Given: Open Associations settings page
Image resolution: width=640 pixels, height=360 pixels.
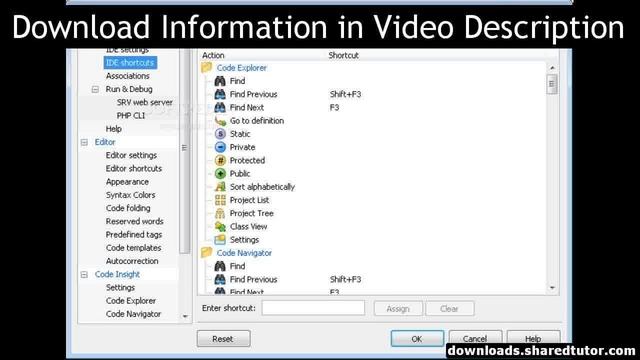Looking at the screenshot, I should (x=127, y=76).
